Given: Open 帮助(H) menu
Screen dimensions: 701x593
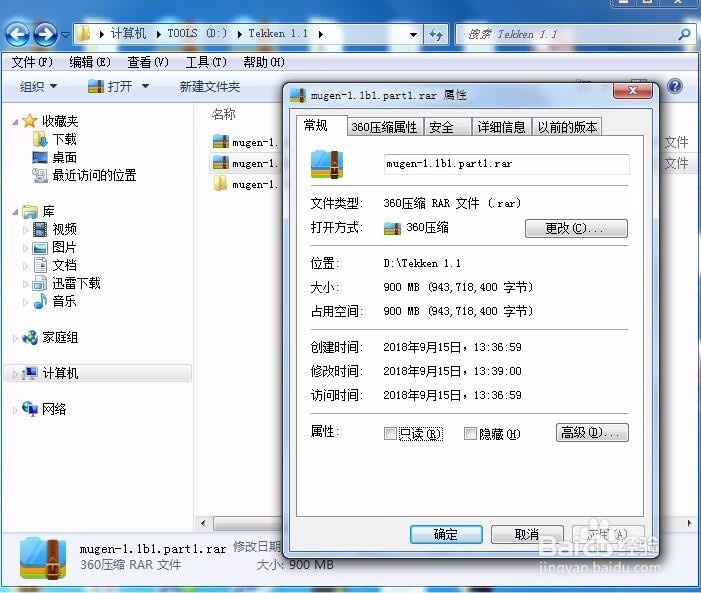Looking at the screenshot, I should (x=264, y=62).
